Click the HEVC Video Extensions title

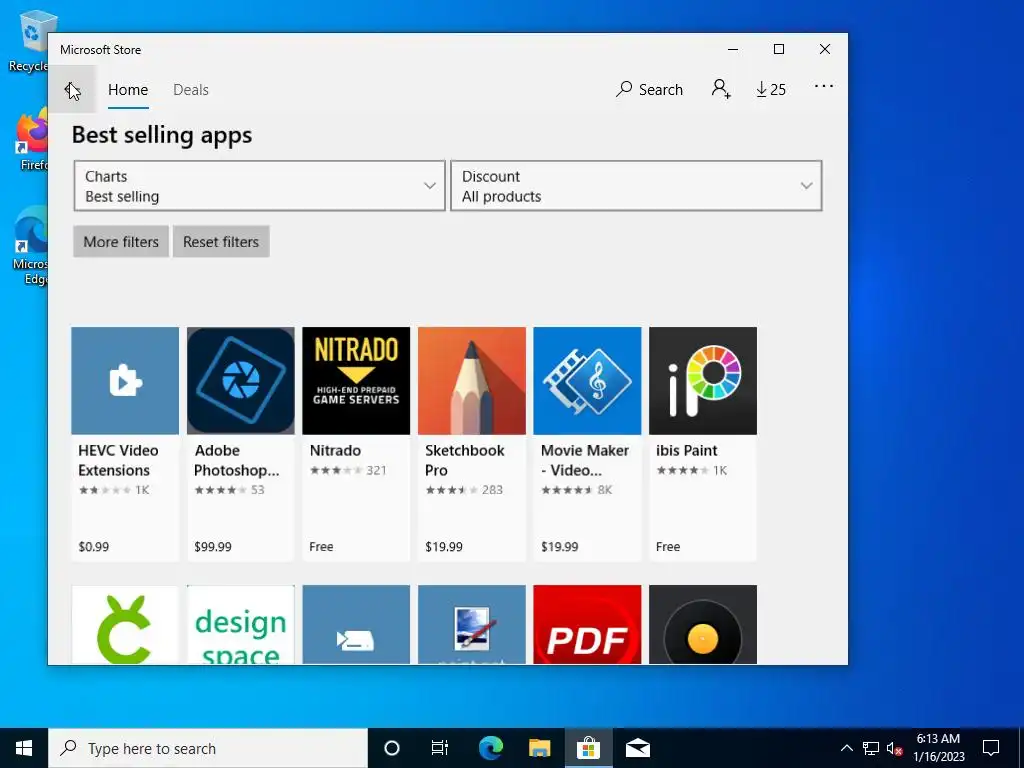[118, 460]
